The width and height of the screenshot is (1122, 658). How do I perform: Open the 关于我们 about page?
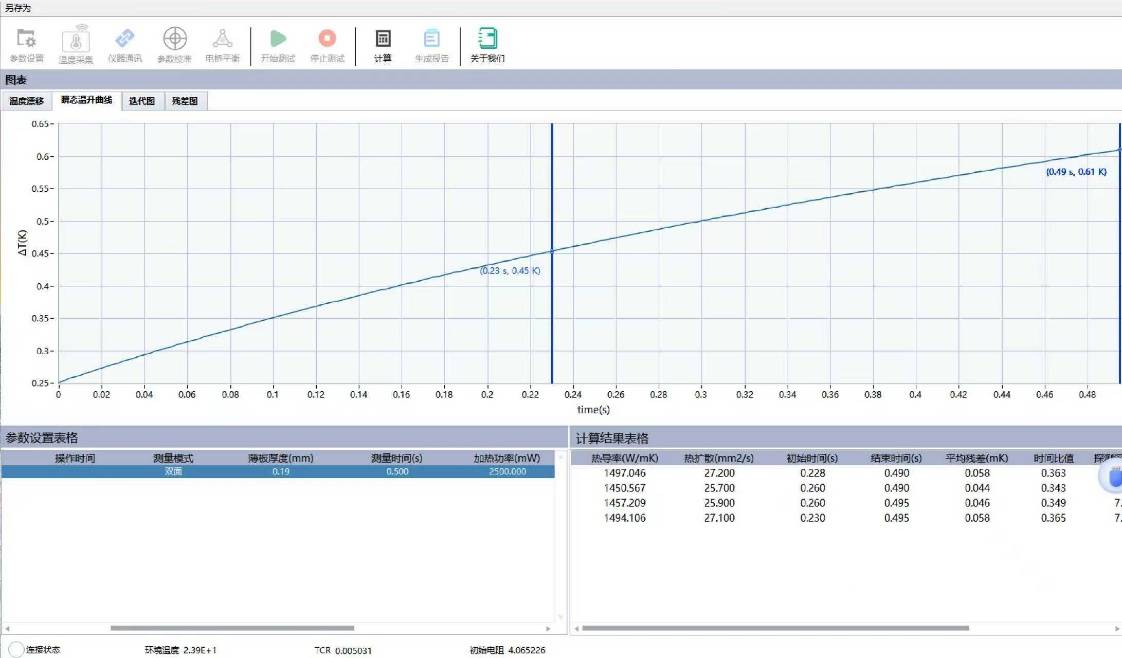coord(487,45)
